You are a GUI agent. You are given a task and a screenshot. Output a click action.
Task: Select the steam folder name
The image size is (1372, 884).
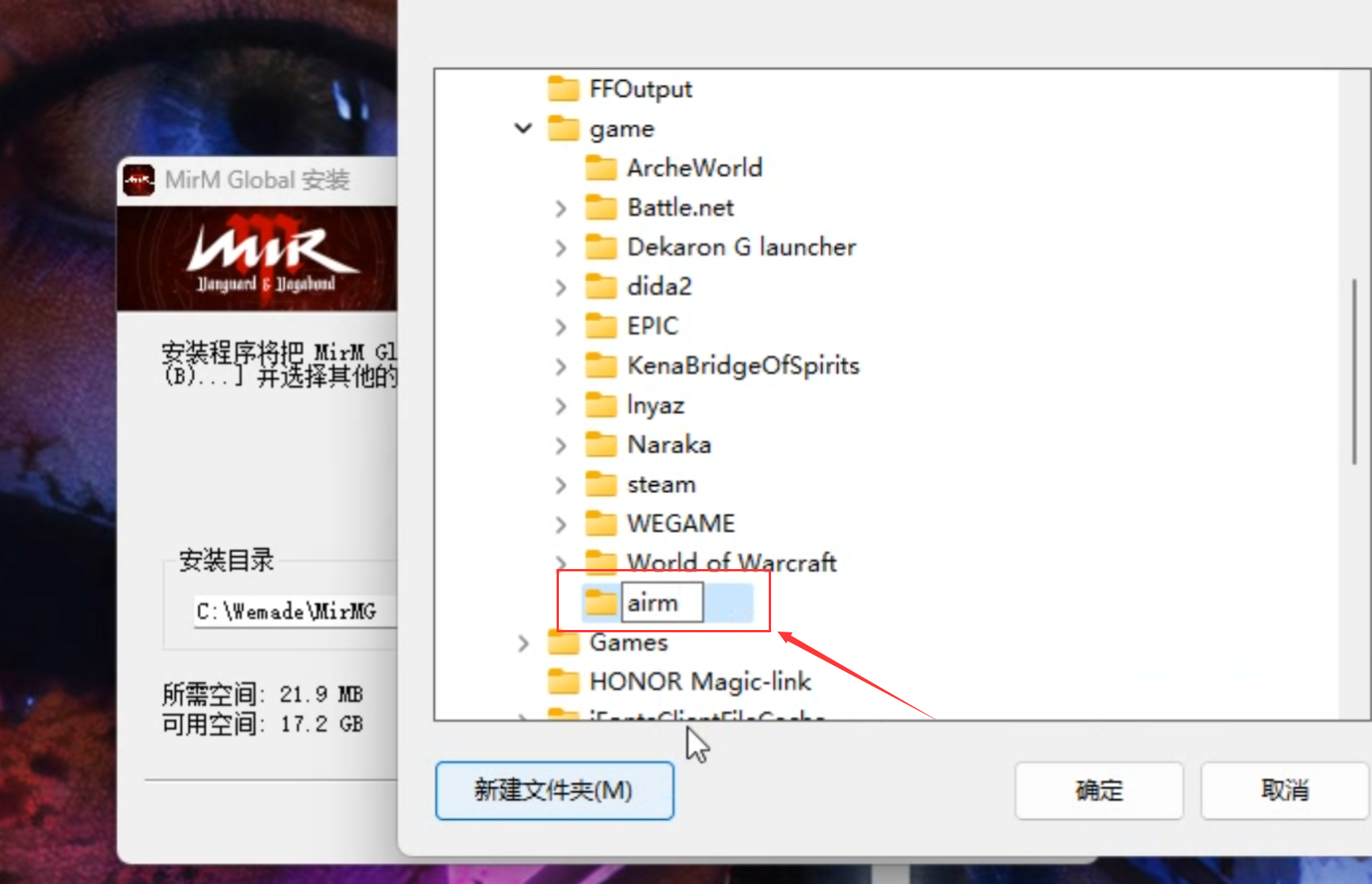pyautogui.click(x=662, y=484)
